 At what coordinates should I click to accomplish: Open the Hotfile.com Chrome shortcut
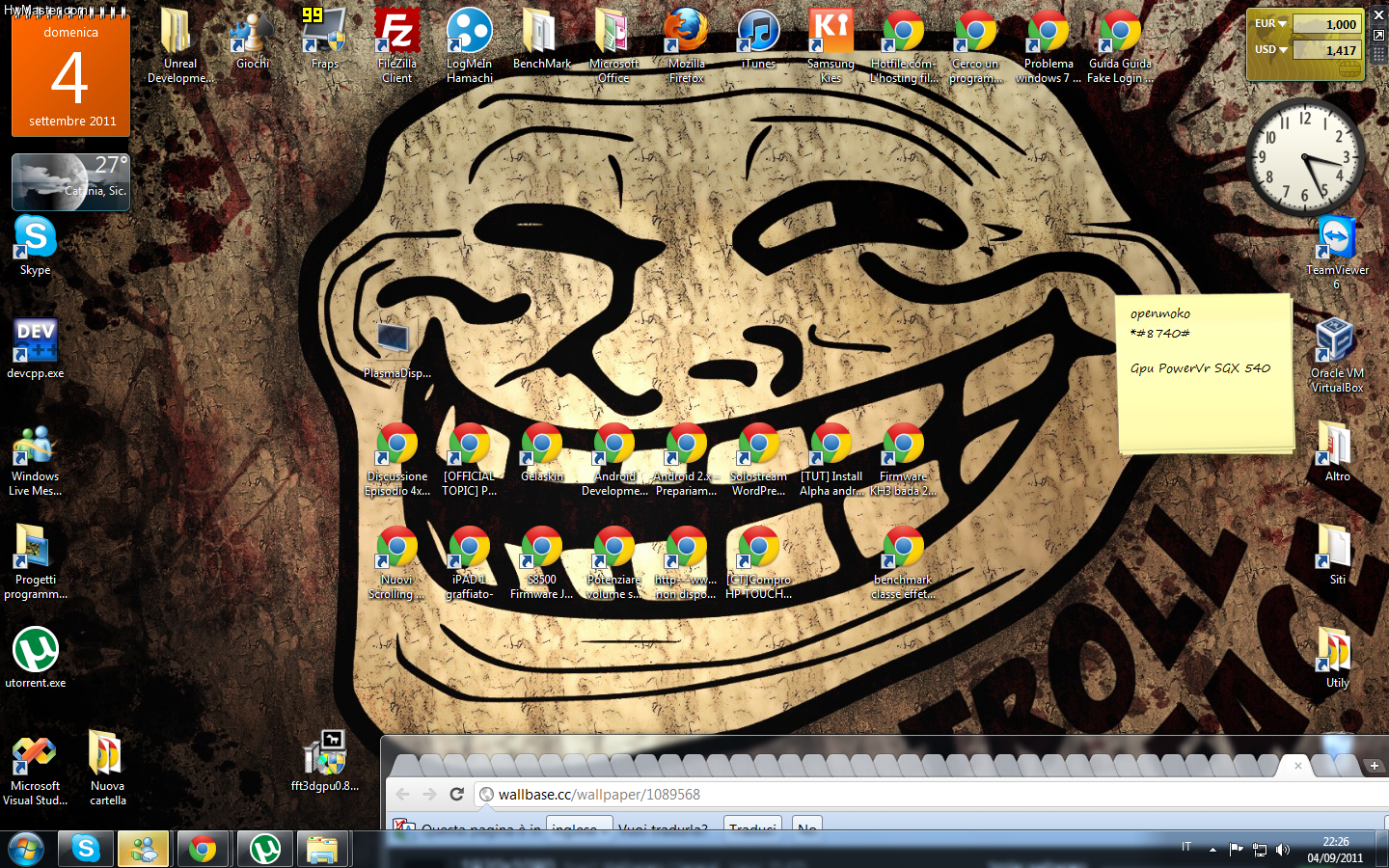click(x=903, y=45)
